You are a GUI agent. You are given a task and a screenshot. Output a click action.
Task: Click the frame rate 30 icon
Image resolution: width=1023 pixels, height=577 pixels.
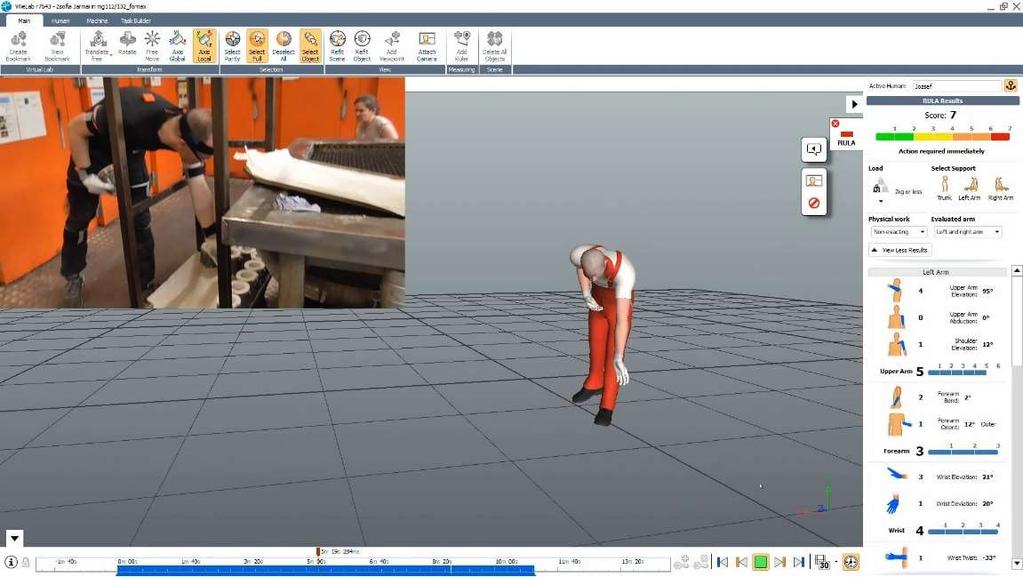point(822,562)
